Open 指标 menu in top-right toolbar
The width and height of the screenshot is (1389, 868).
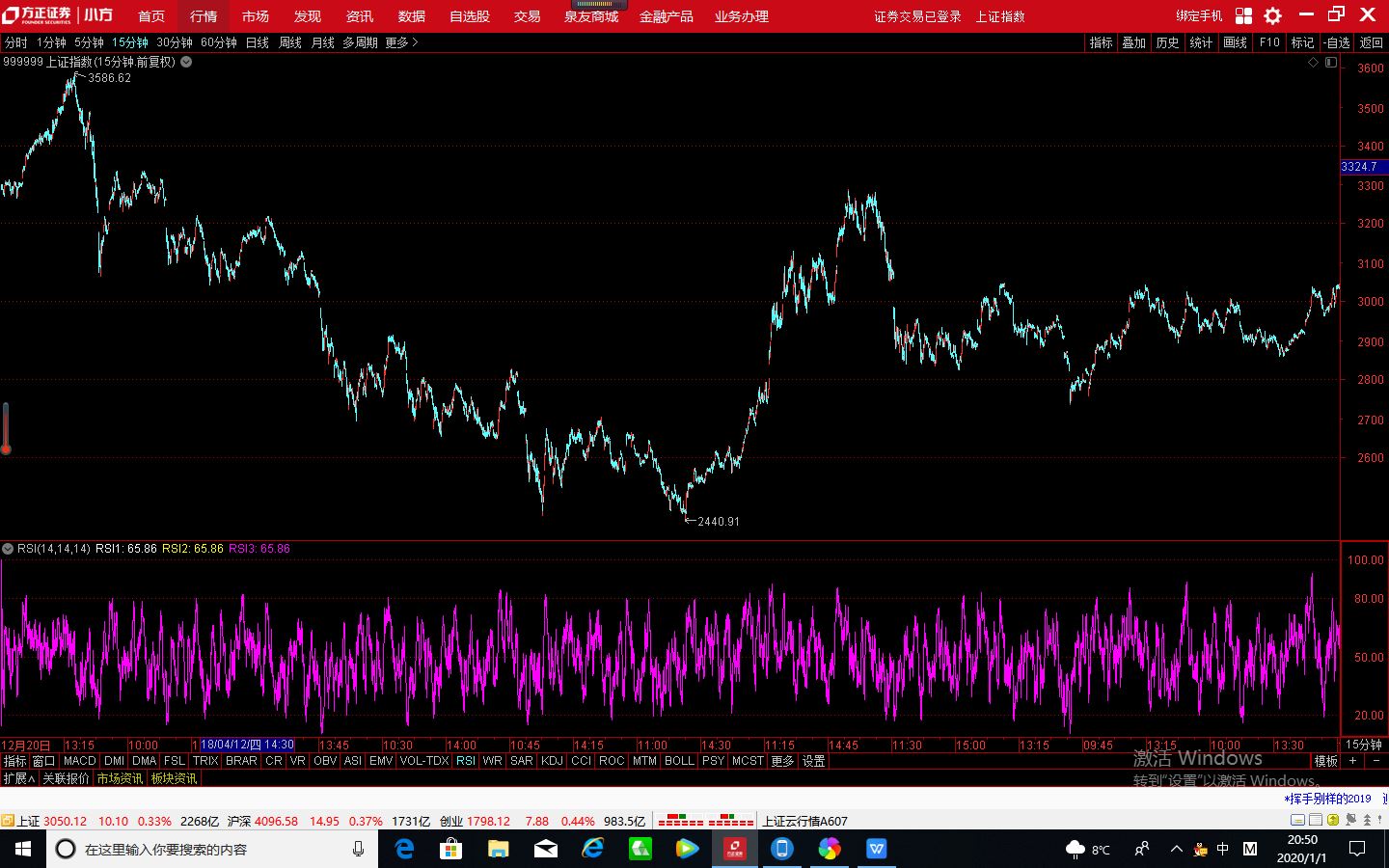(x=1101, y=42)
